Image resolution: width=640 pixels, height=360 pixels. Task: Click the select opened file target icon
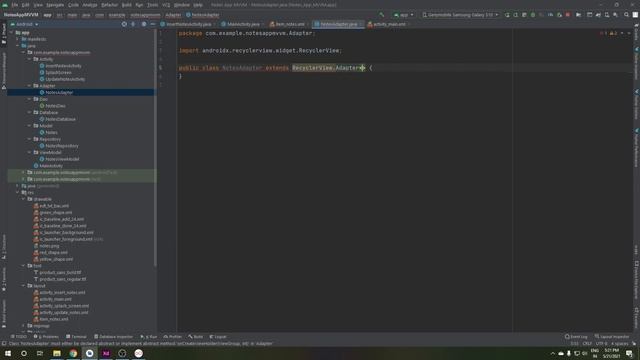pos(124,24)
